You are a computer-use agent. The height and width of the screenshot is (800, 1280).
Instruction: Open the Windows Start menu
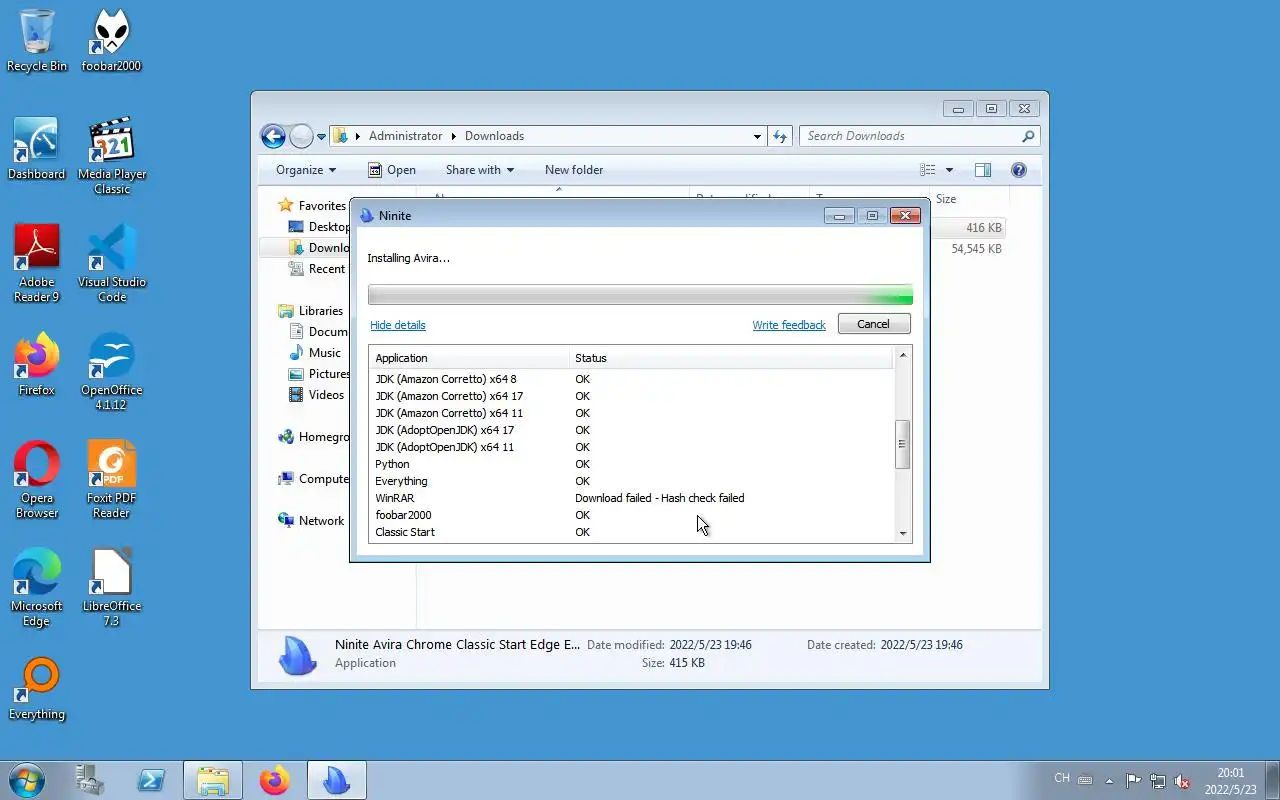click(x=27, y=780)
